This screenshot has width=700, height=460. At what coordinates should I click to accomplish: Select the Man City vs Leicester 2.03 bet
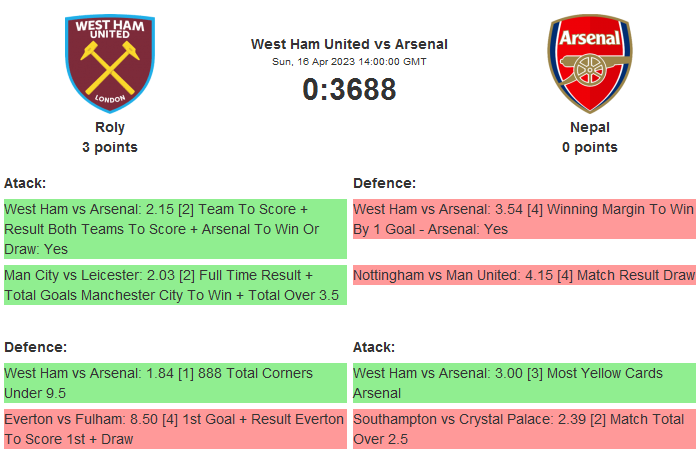tap(174, 285)
